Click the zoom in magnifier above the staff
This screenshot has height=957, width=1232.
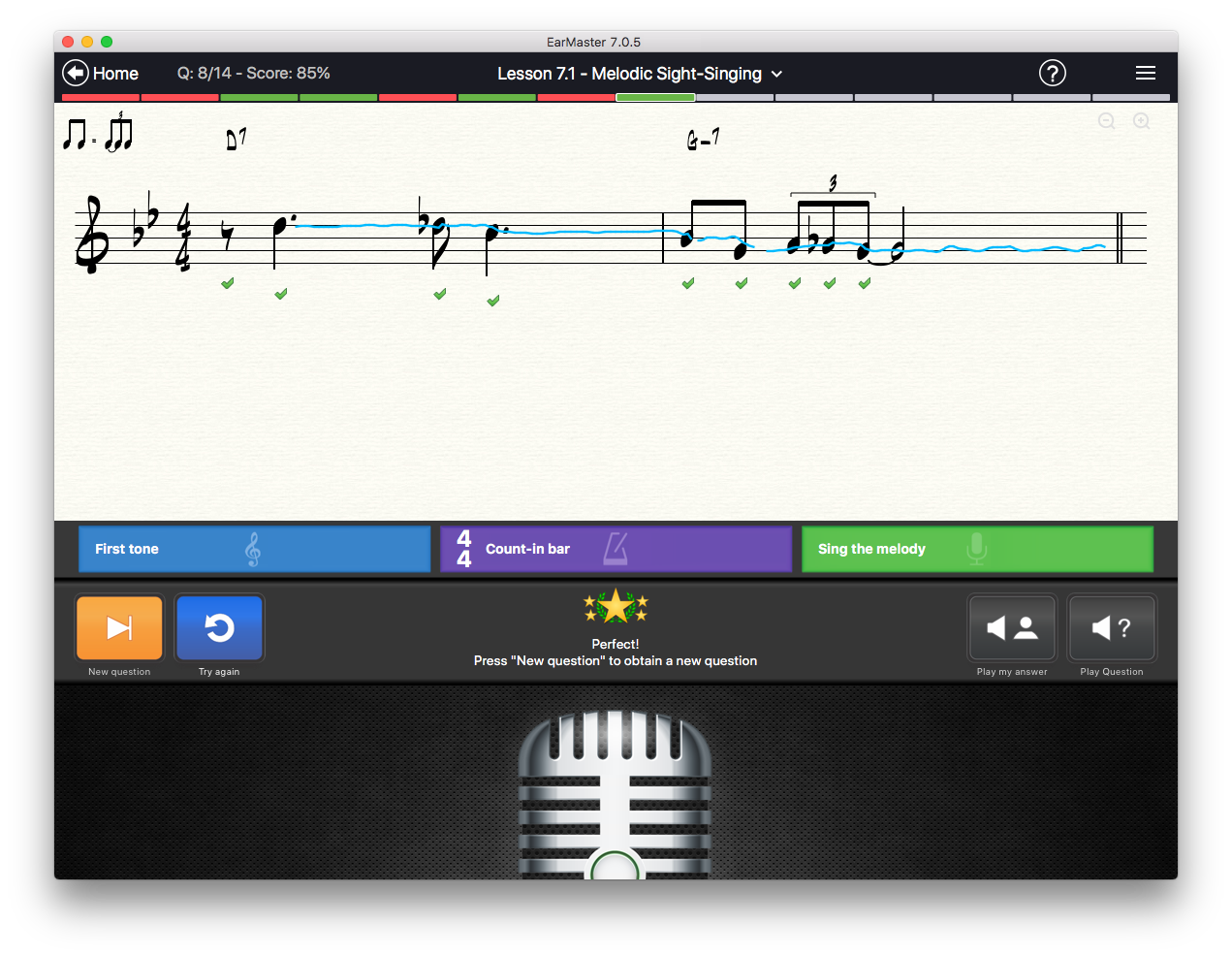point(1141,121)
